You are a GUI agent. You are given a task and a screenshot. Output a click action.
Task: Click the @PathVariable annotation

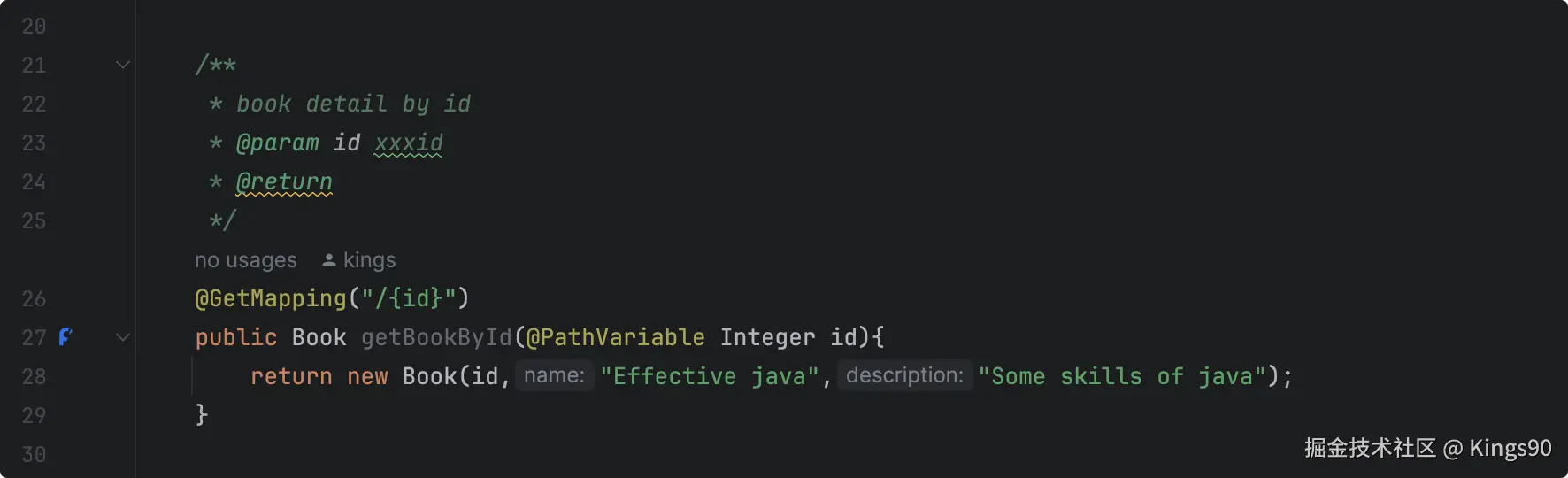pos(616,337)
